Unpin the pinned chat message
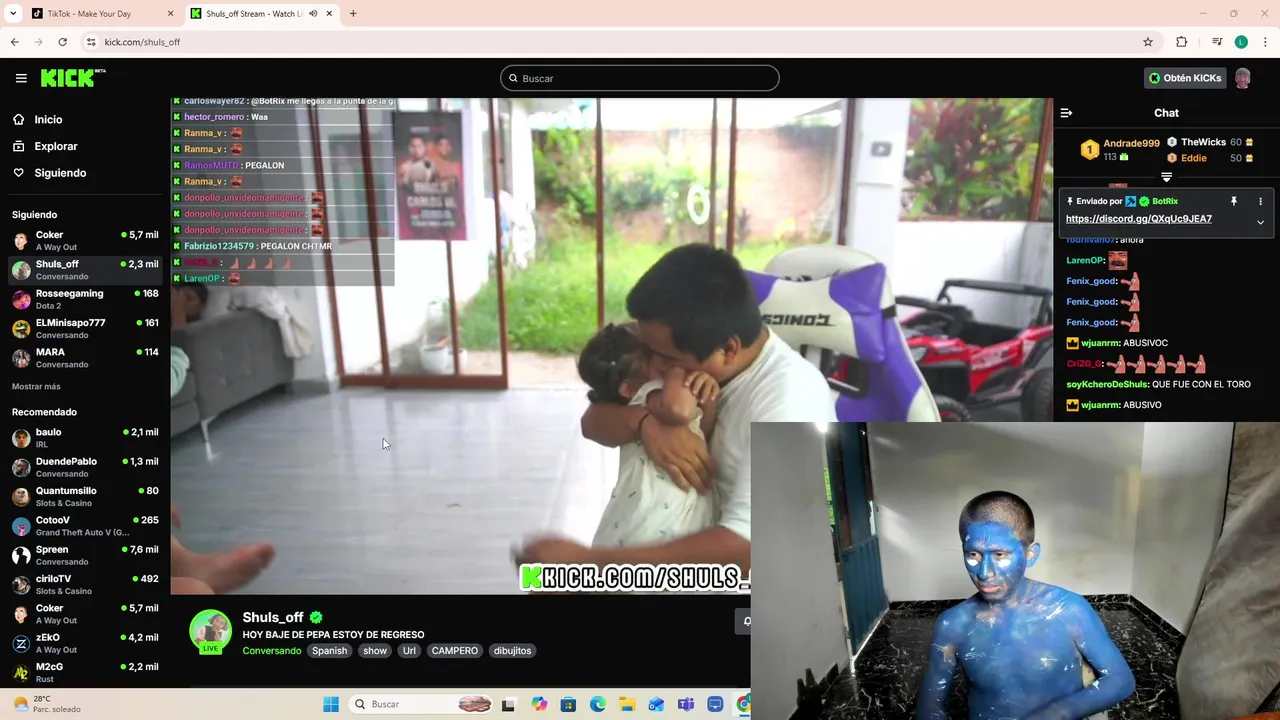The width and height of the screenshot is (1280, 720). coord(1234,201)
